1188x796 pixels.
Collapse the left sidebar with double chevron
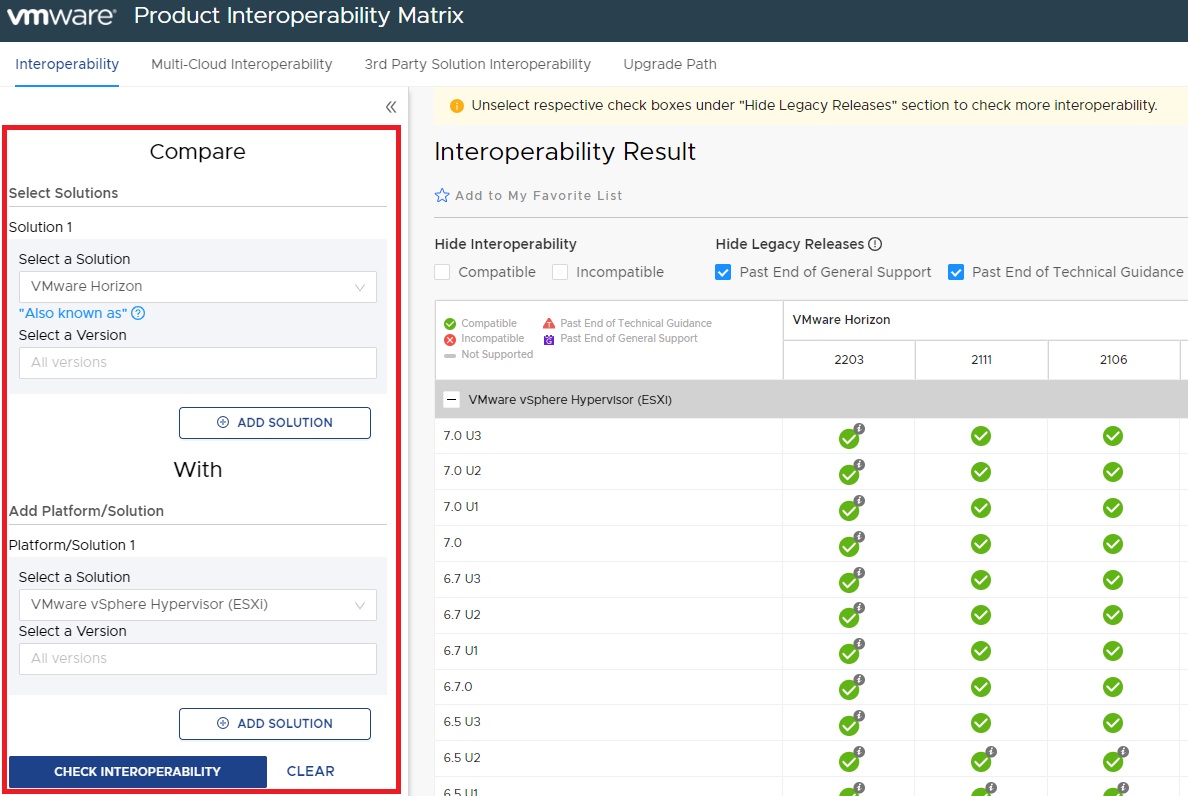(391, 107)
